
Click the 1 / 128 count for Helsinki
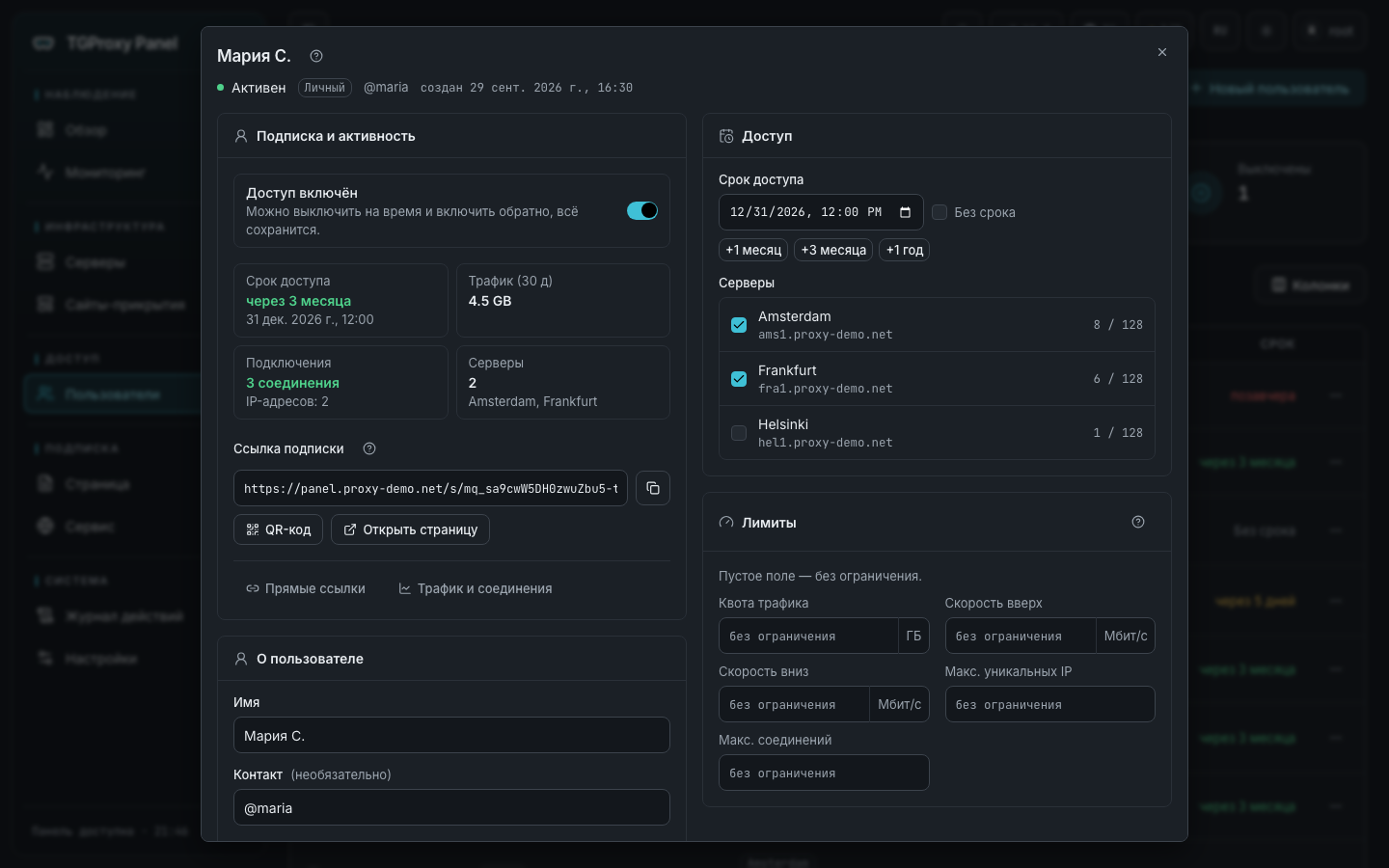coord(1118,433)
